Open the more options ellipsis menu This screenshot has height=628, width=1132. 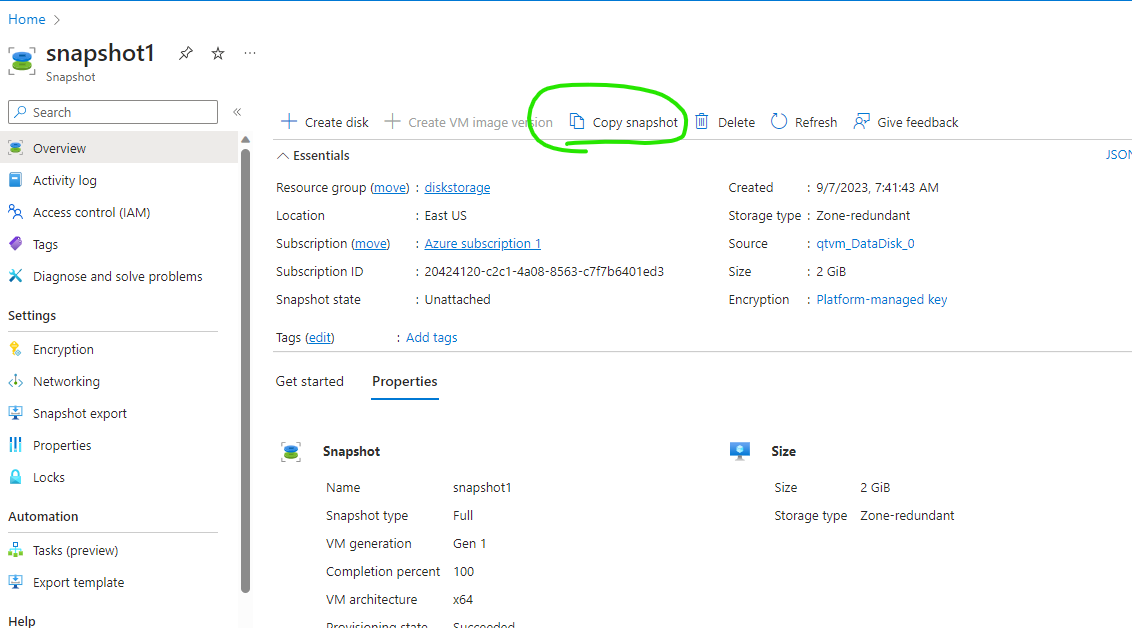250,53
